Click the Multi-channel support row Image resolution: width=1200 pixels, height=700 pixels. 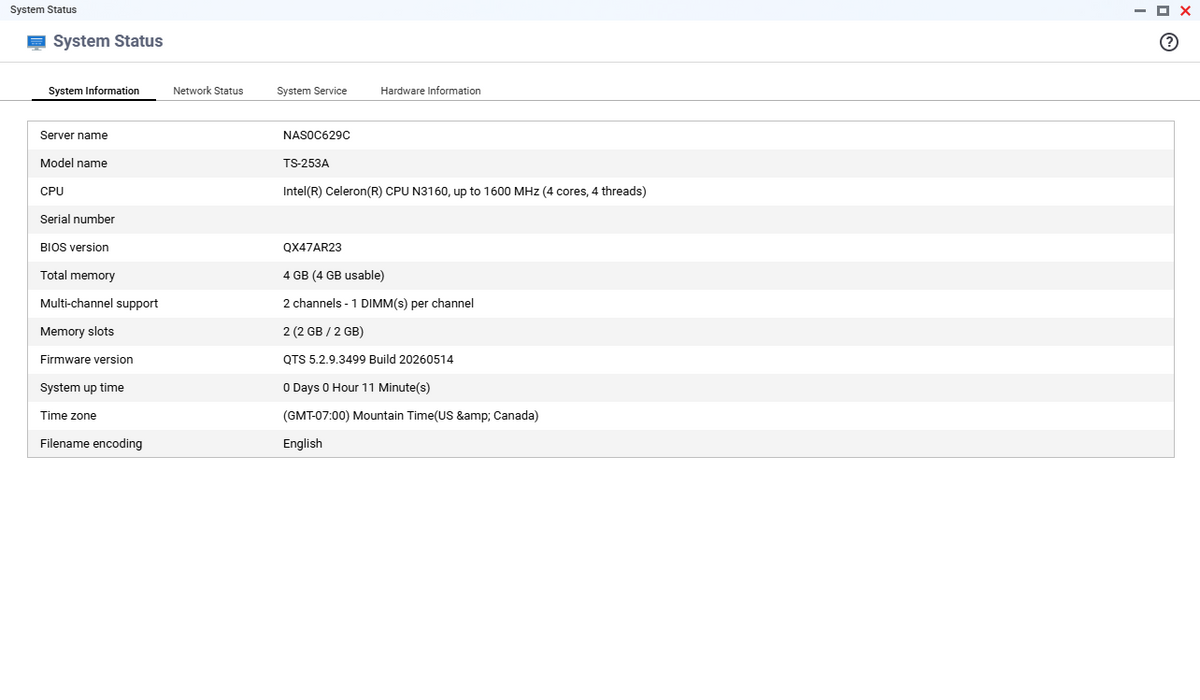(600, 303)
